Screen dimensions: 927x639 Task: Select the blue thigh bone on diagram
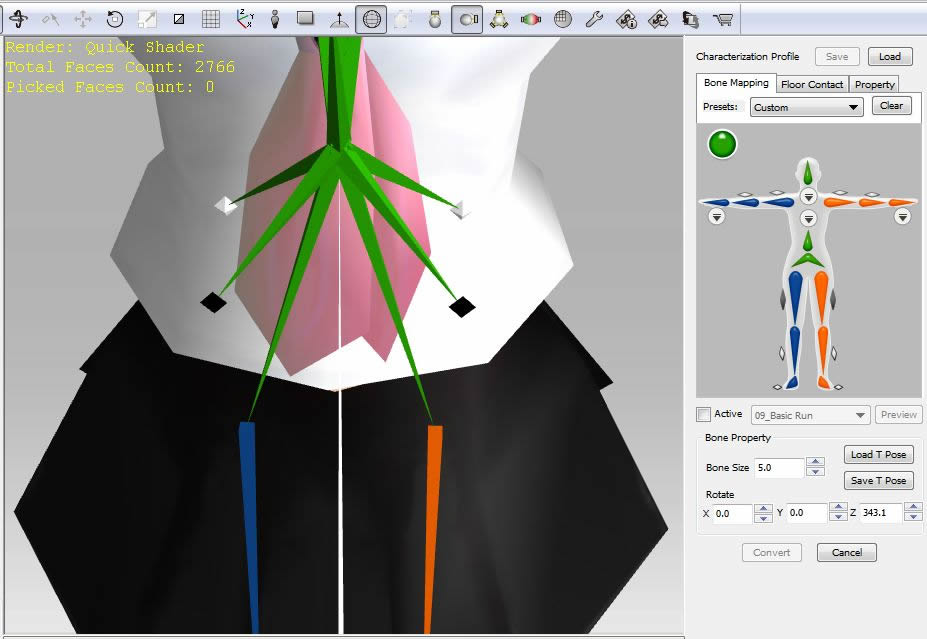coord(795,297)
